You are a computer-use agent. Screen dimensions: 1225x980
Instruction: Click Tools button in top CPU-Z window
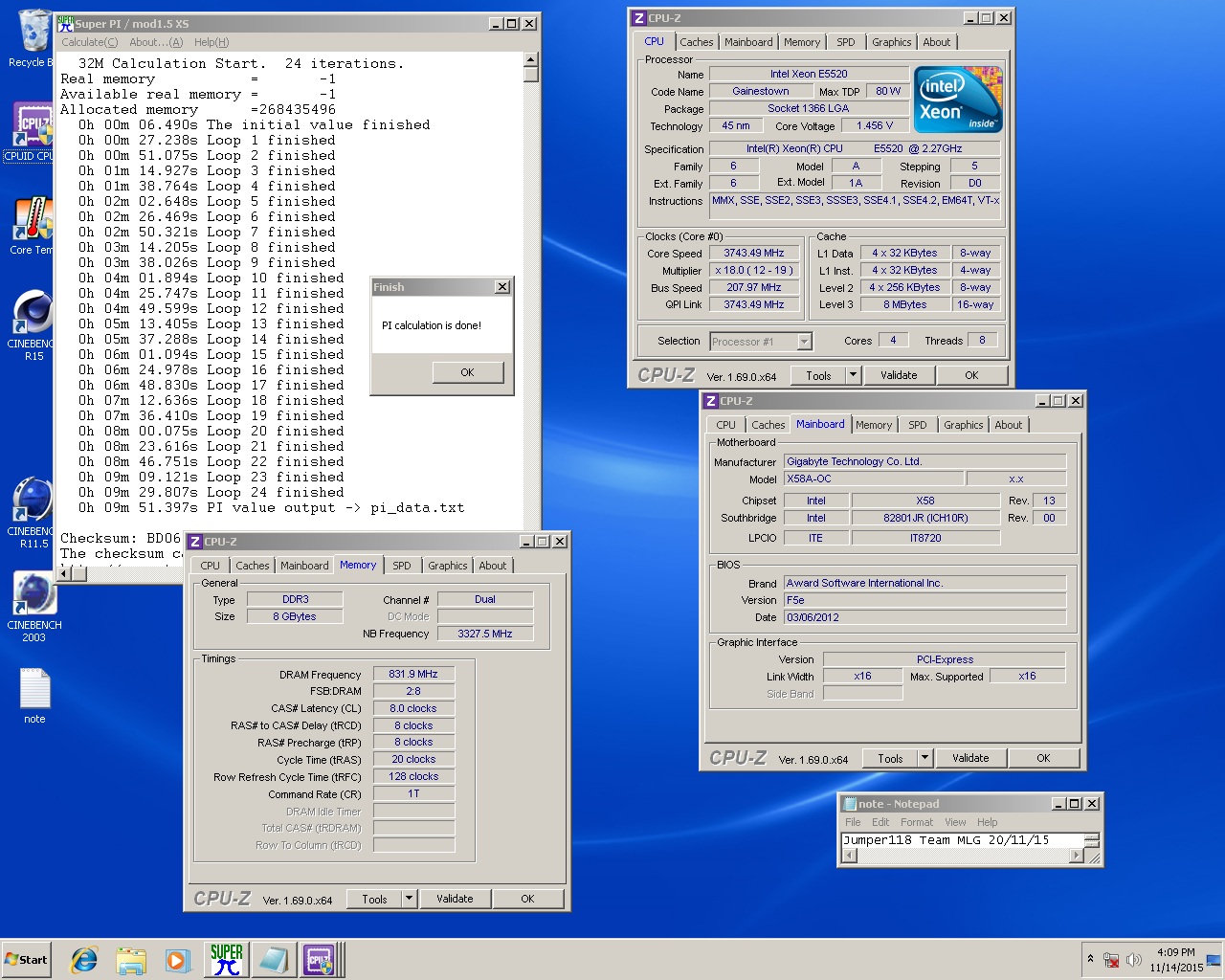pos(818,375)
